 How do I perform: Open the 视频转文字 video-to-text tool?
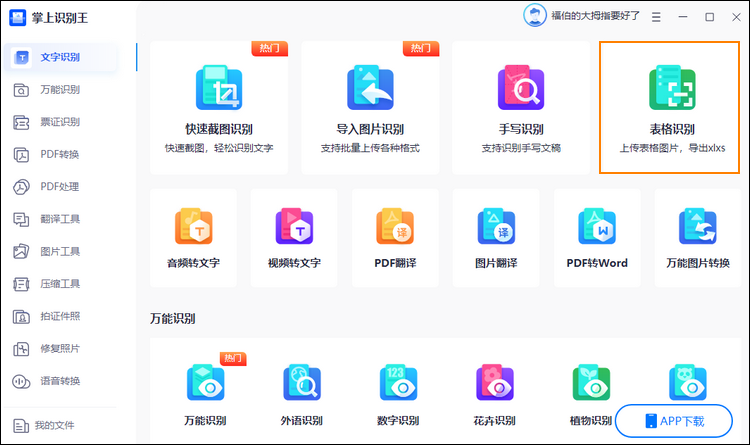click(294, 238)
